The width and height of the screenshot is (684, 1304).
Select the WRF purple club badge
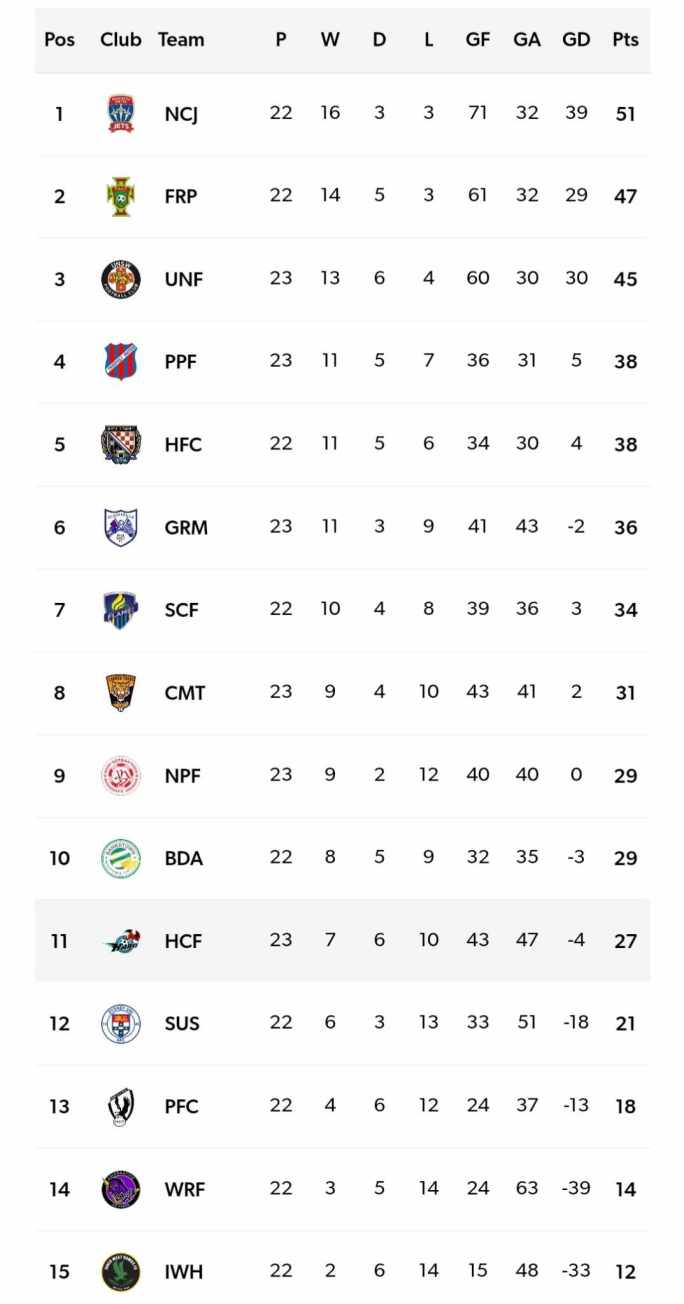(x=121, y=1189)
